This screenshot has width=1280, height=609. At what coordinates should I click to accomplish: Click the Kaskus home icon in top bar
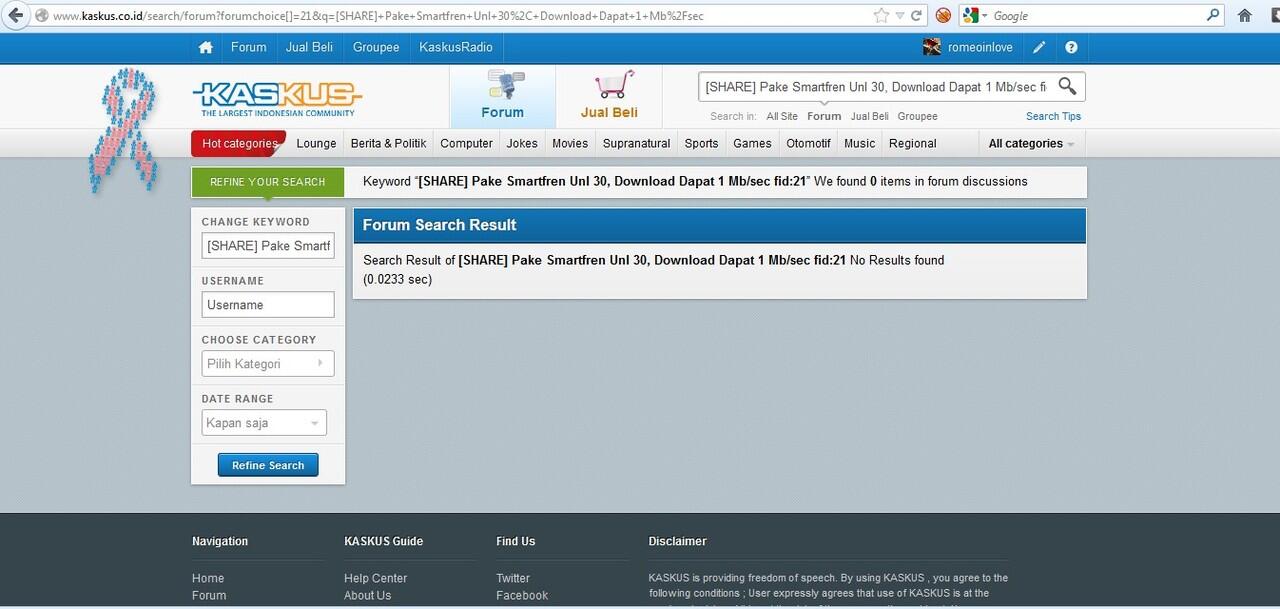point(205,47)
